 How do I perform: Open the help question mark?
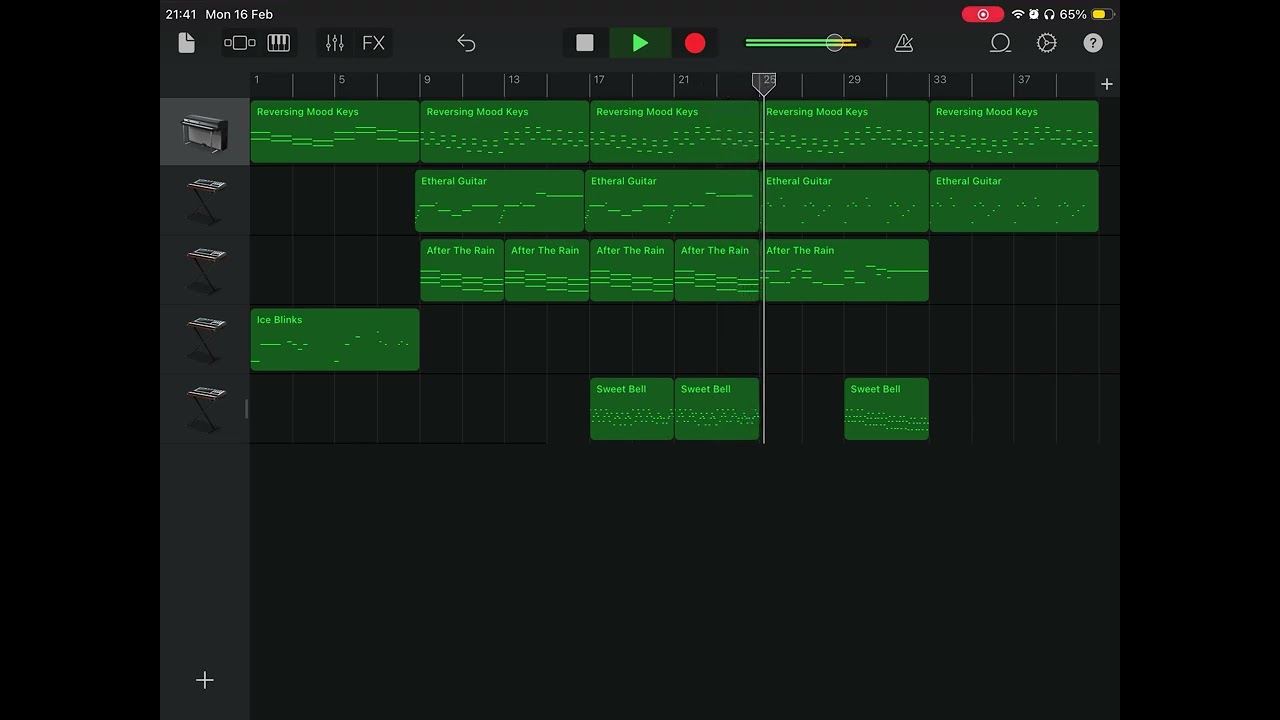pyautogui.click(x=1093, y=43)
